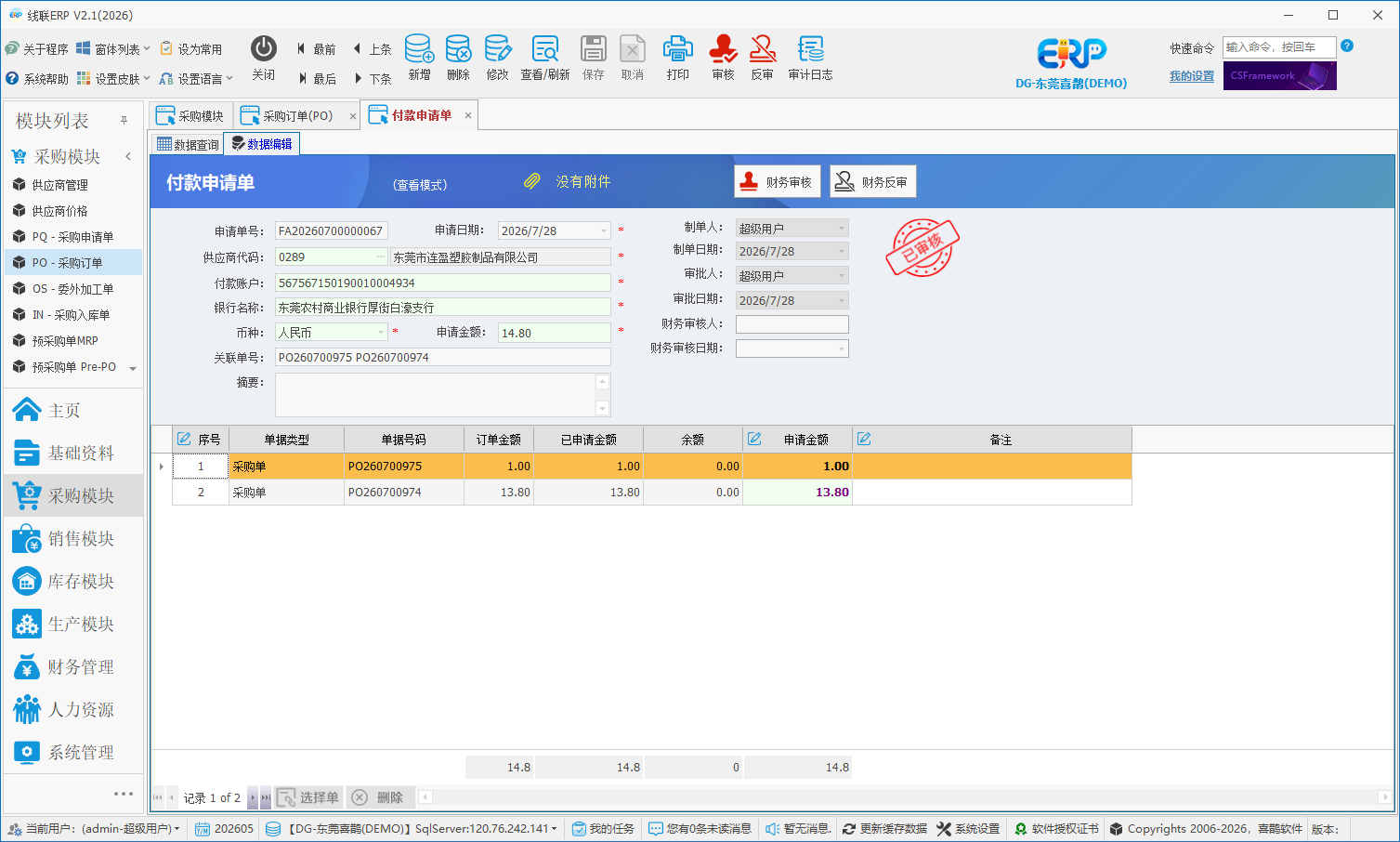This screenshot has height=842, width=1400.
Task: Click the 审核 (approve) stamp icon
Action: [x=723, y=58]
